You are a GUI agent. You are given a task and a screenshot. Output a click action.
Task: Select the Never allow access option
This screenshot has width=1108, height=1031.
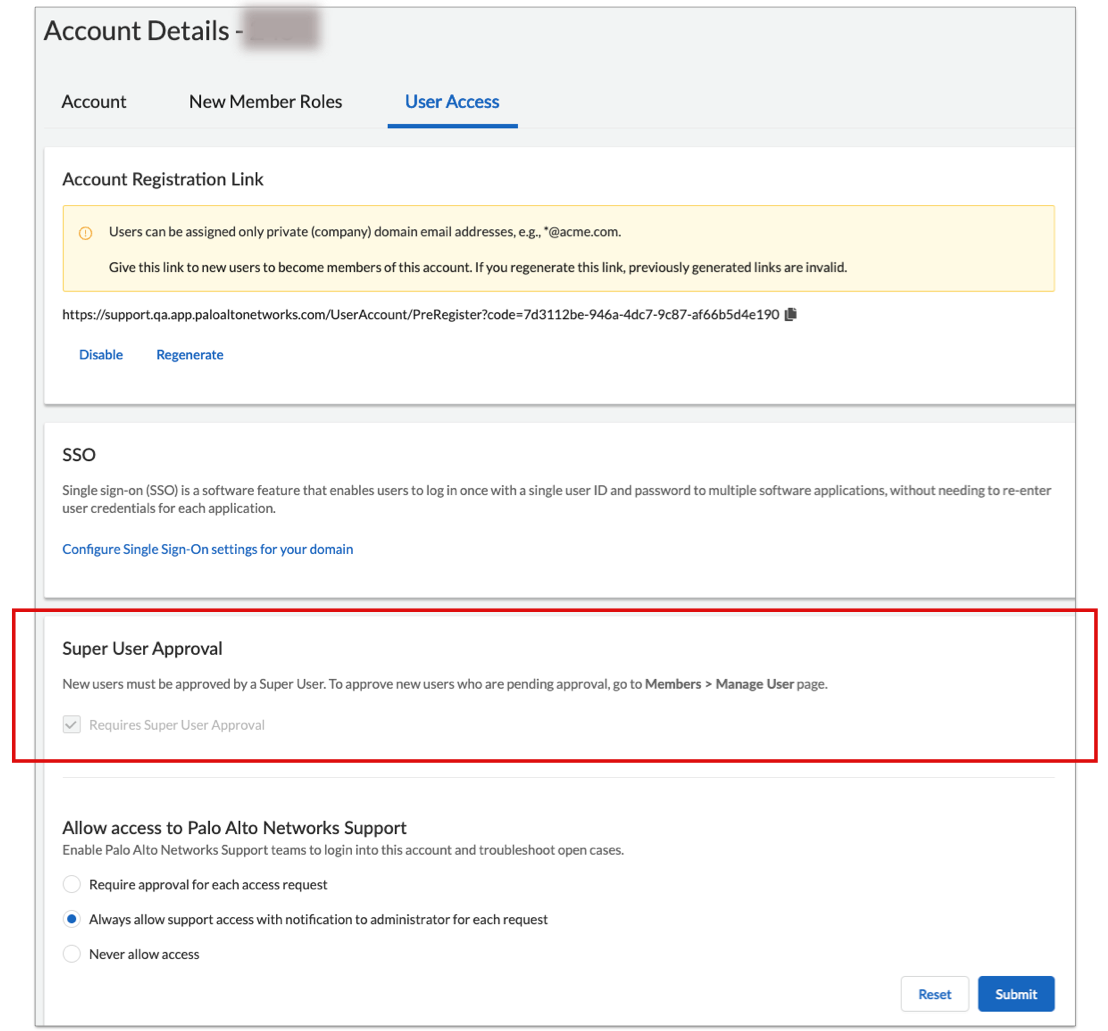pos(72,955)
